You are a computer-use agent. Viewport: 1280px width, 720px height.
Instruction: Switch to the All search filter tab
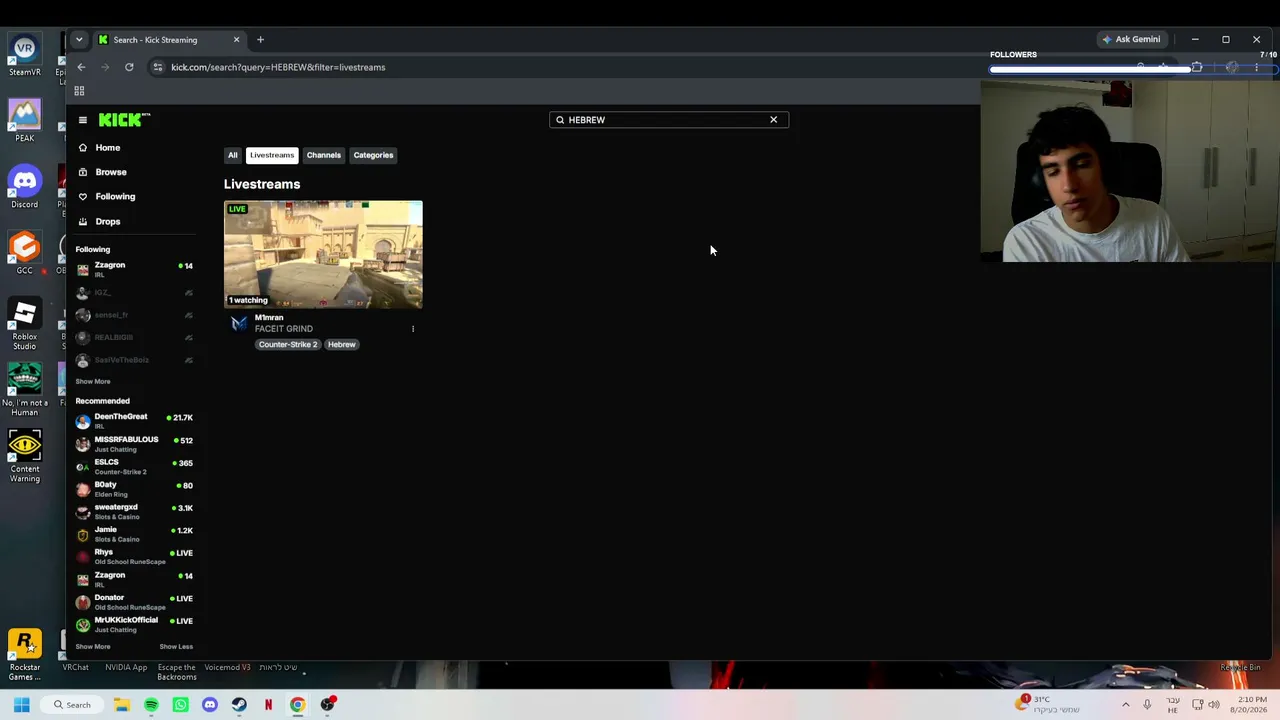coord(233,155)
